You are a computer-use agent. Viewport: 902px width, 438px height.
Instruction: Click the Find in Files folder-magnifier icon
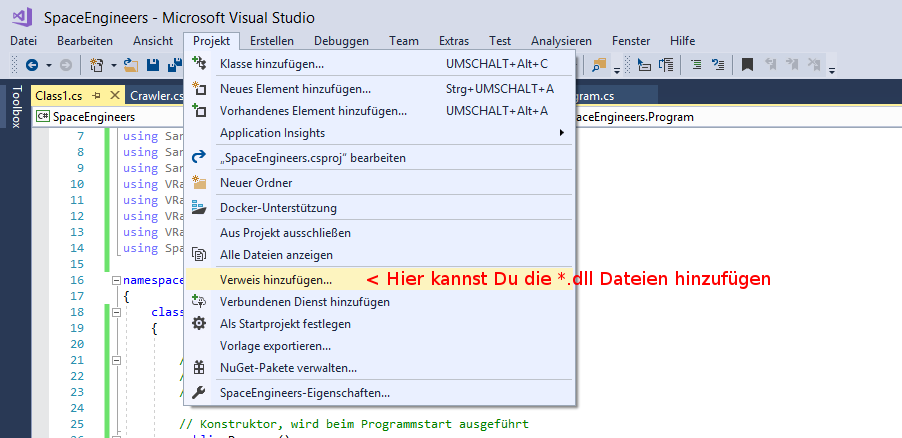[x=600, y=64]
